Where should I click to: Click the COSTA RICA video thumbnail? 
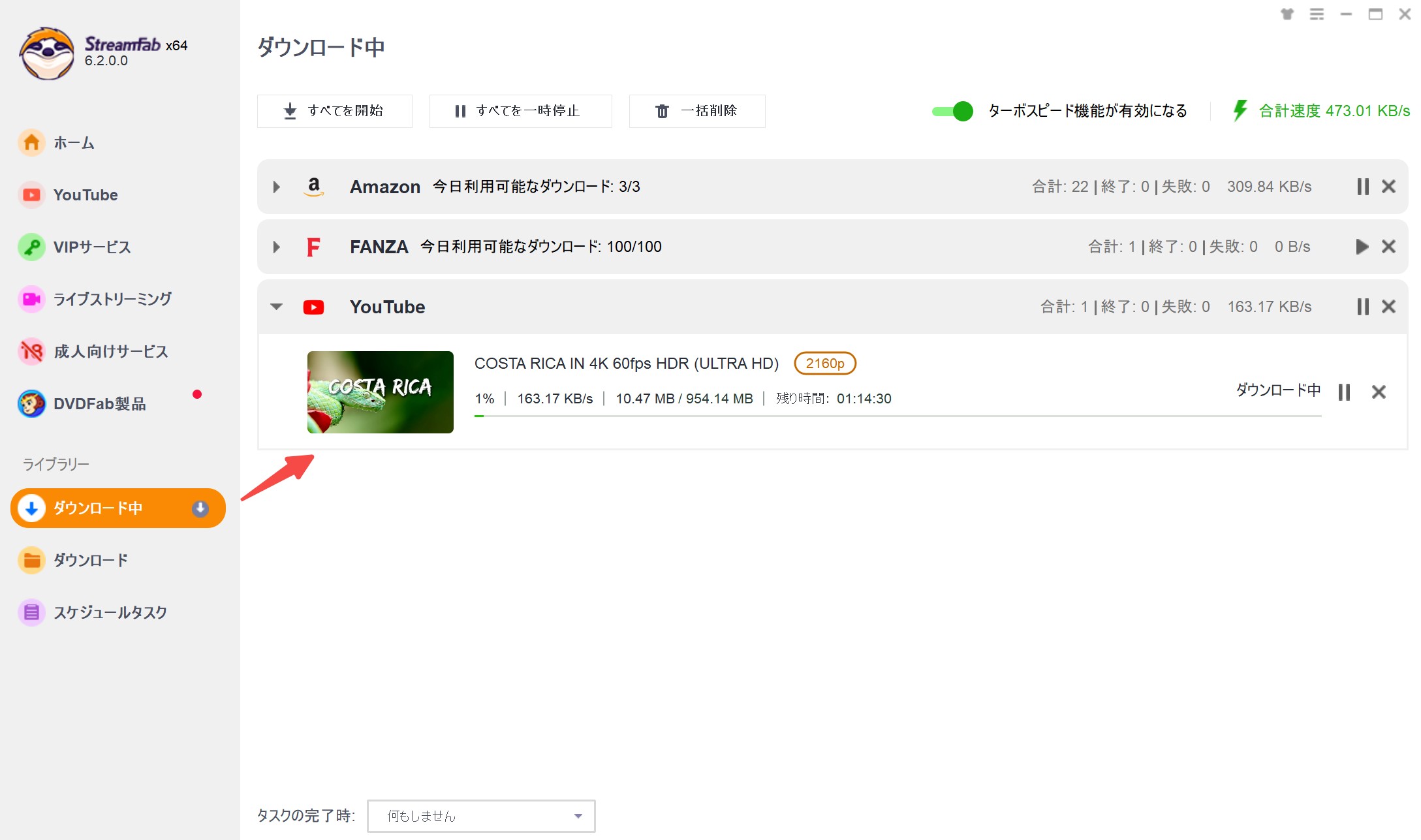pos(381,392)
